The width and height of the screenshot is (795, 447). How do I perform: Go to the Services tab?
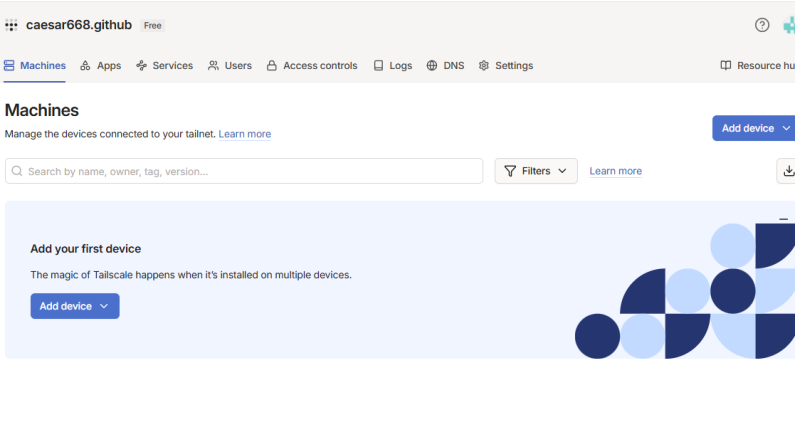click(x=164, y=65)
